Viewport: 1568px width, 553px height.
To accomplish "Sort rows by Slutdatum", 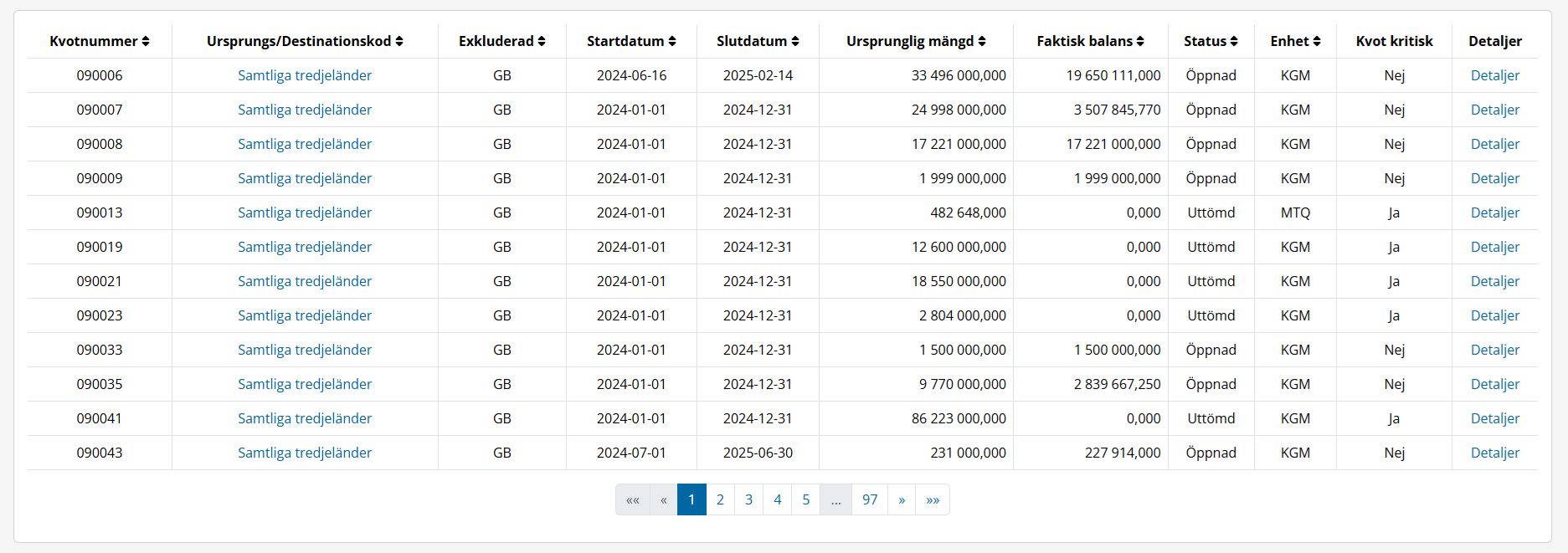I will coord(795,41).
